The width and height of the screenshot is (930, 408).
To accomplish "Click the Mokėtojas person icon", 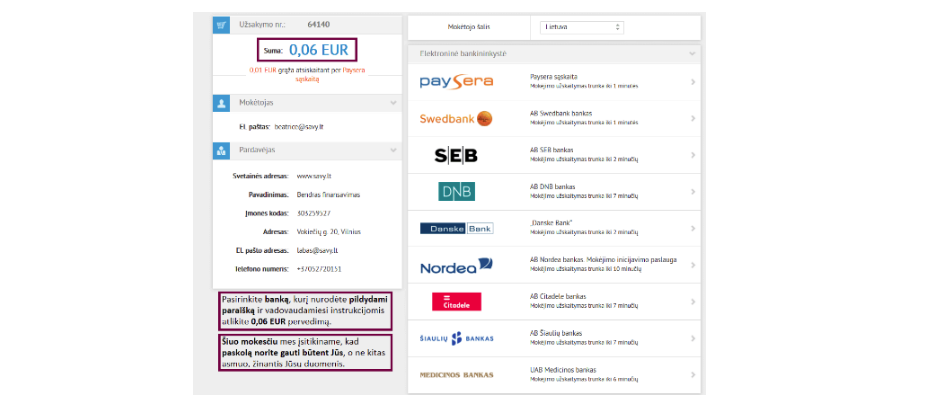I will pos(221,102).
